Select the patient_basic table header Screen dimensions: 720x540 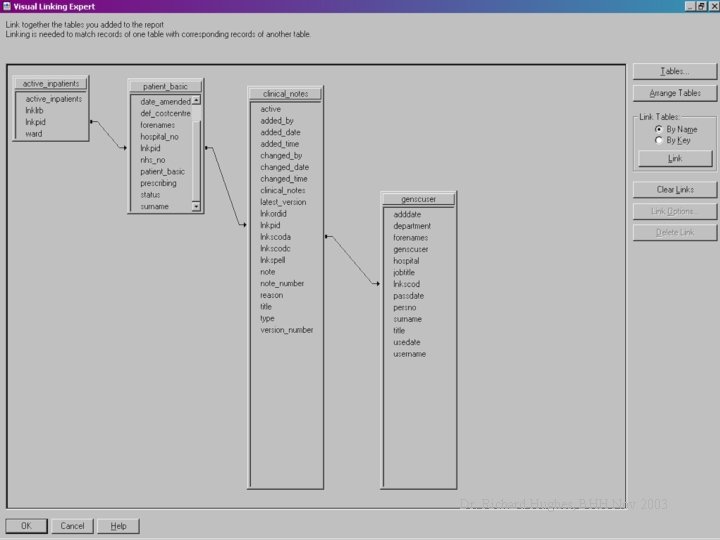tap(165, 86)
